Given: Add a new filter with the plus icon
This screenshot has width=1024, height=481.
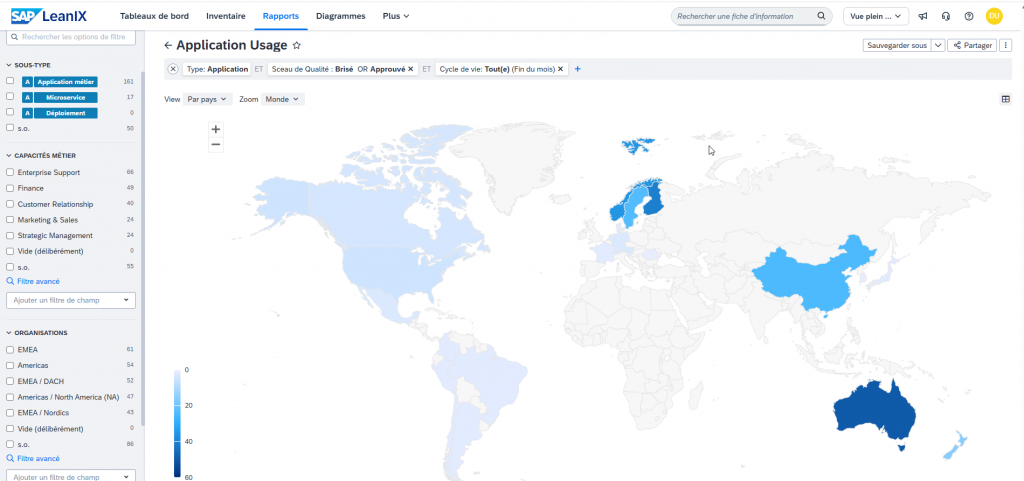Looking at the screenshot, I should (x=578, y=69).
